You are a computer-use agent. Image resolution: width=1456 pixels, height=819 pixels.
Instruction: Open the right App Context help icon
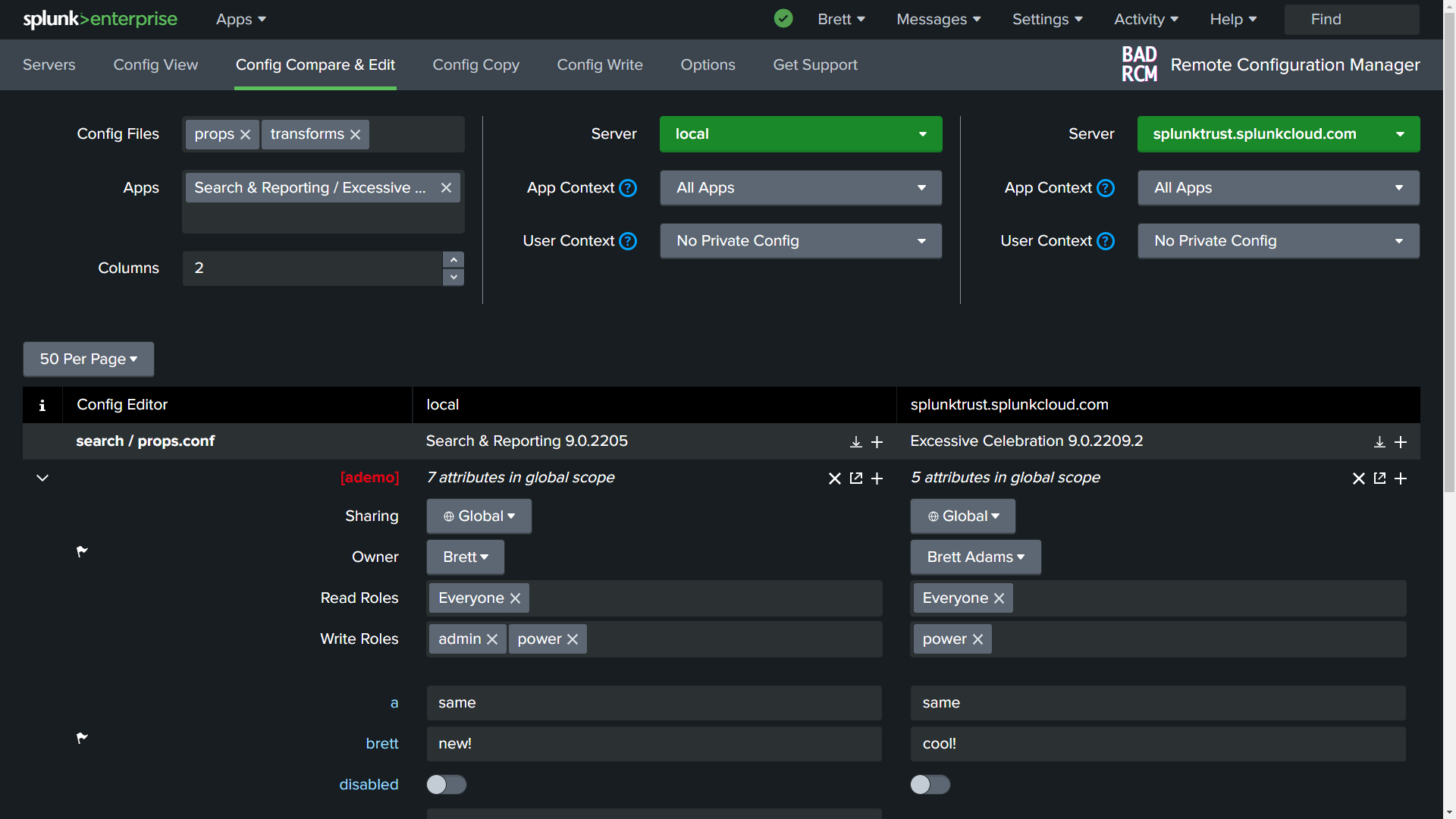point(1106,188)
